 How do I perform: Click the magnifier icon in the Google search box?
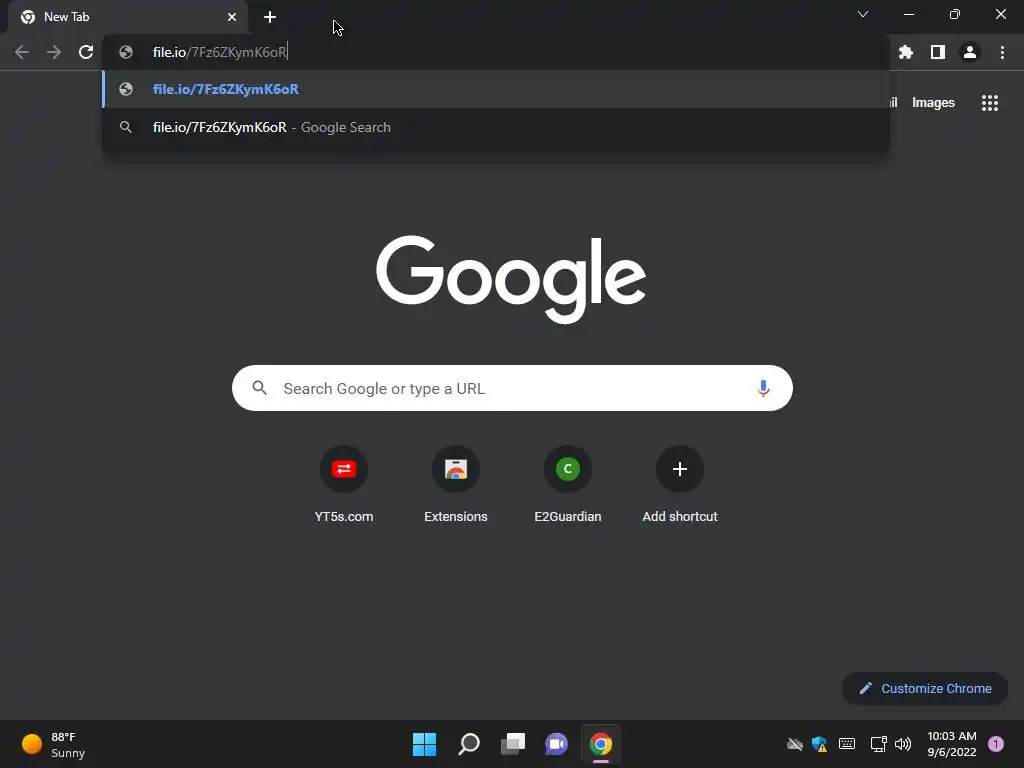pos(259,388)
